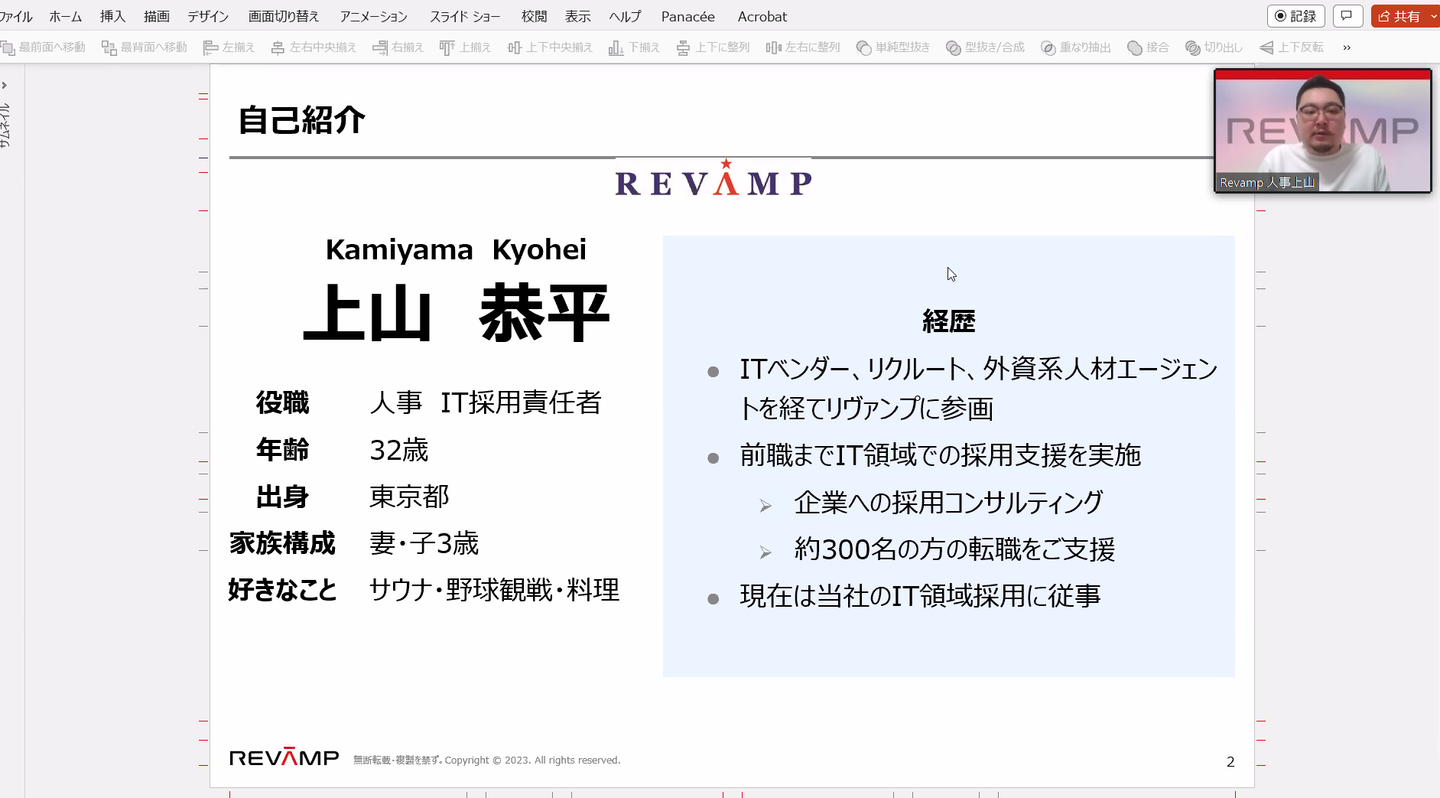Click the 共有 share button

coord(1399,16)
